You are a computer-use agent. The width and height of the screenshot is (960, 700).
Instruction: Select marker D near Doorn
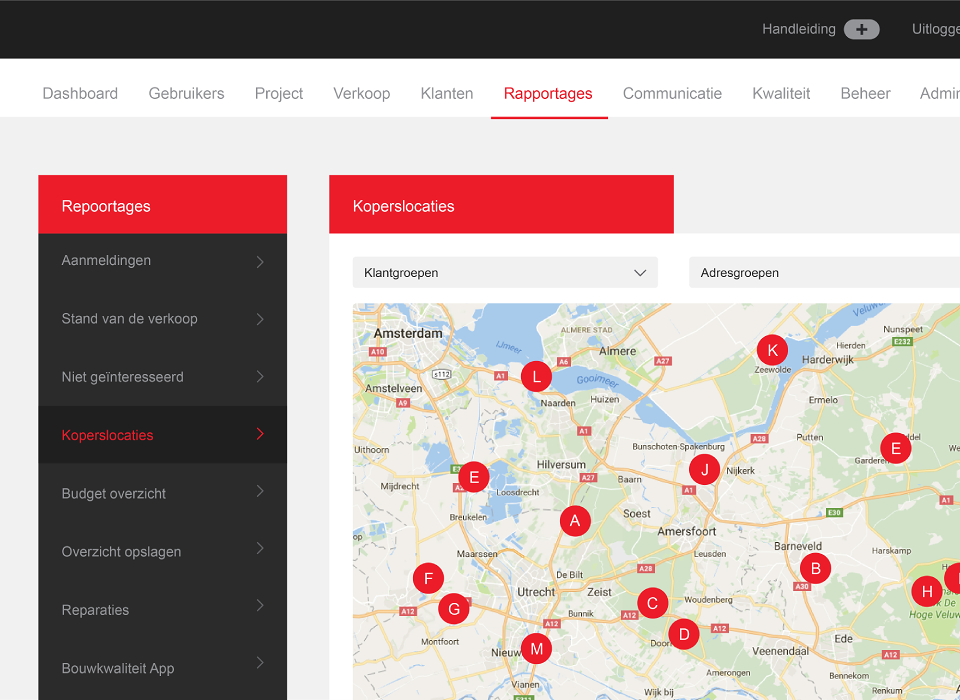[x=684, y=633]
